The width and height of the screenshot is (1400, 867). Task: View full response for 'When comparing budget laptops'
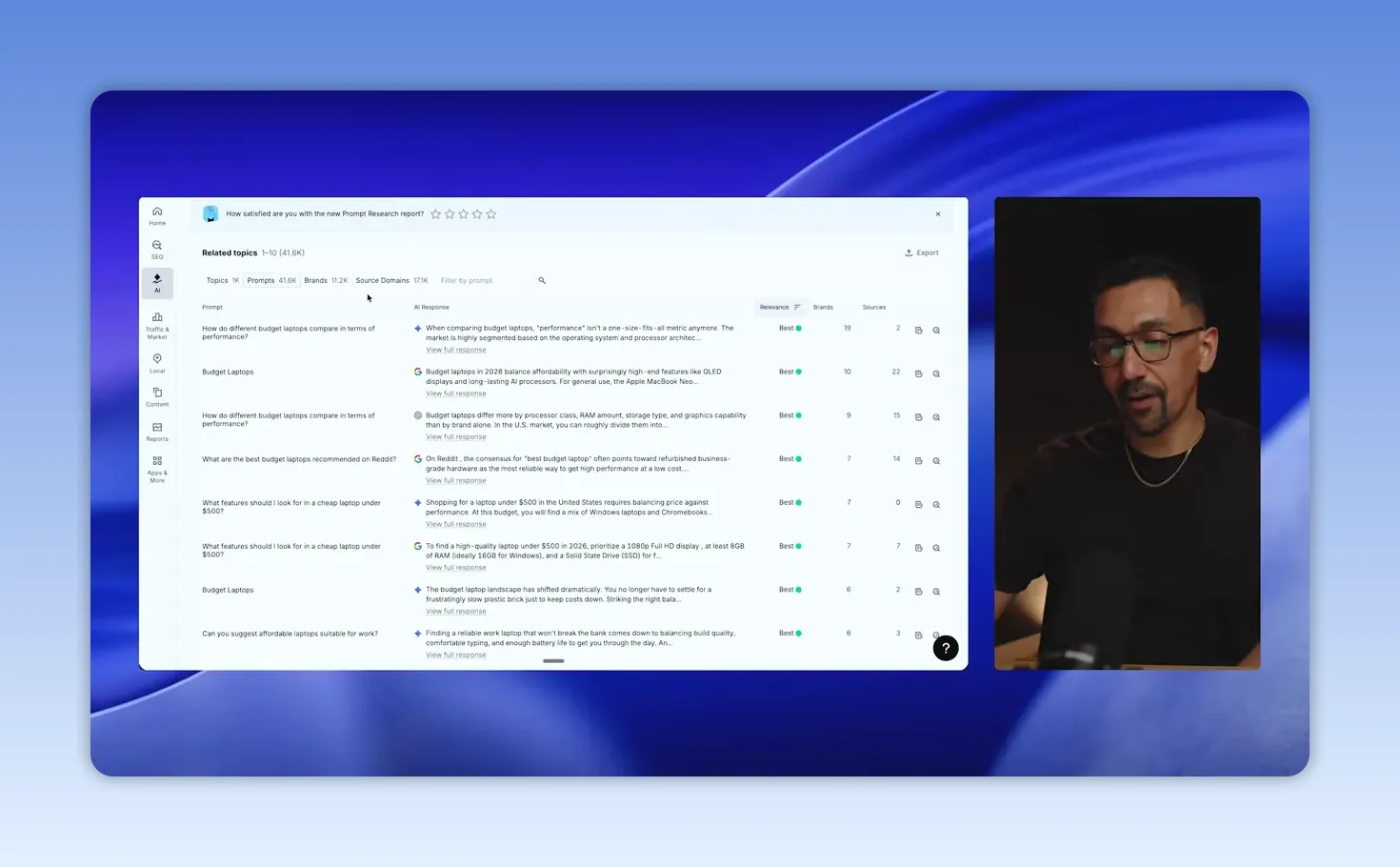[456, 350]
